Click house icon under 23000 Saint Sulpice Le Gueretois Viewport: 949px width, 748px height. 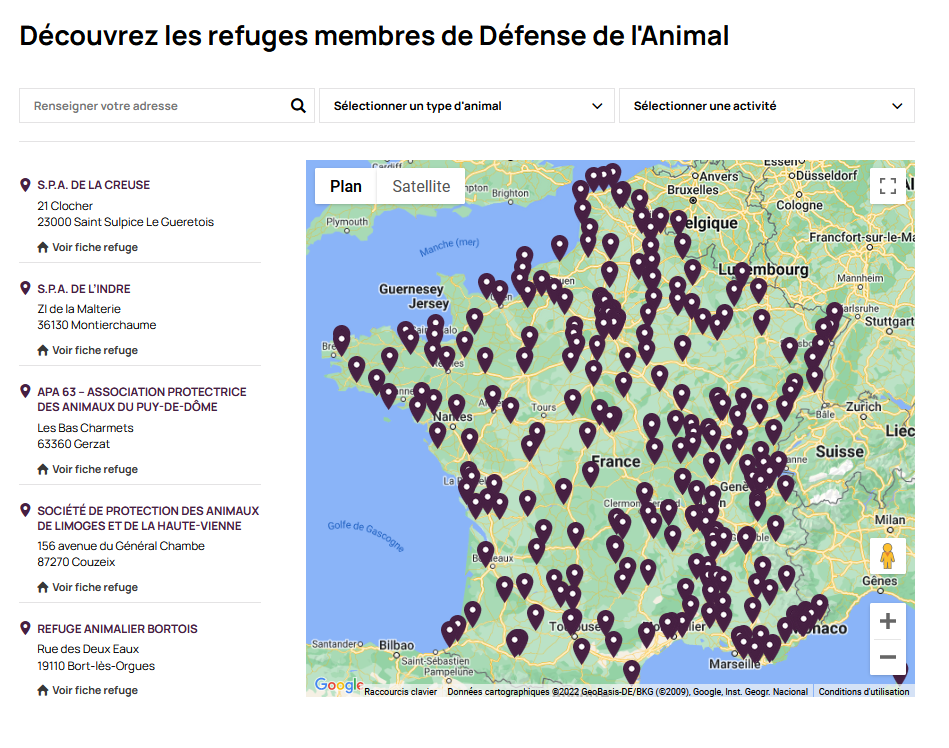point(43,247)
